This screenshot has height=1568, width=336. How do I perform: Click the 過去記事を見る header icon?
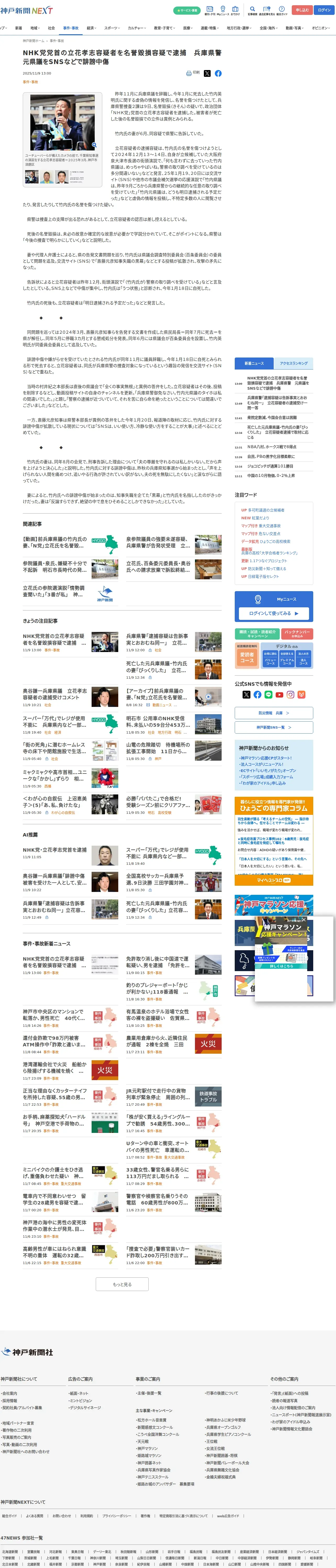click(266, 10)
